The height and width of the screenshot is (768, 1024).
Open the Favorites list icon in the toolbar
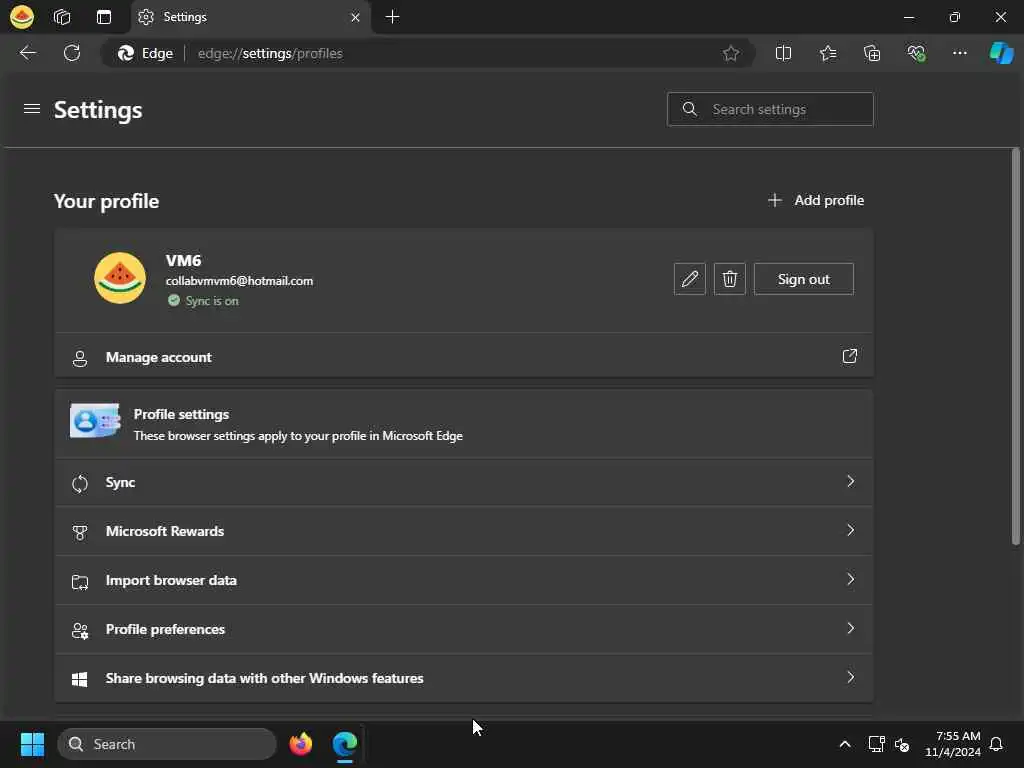(827, 54)
